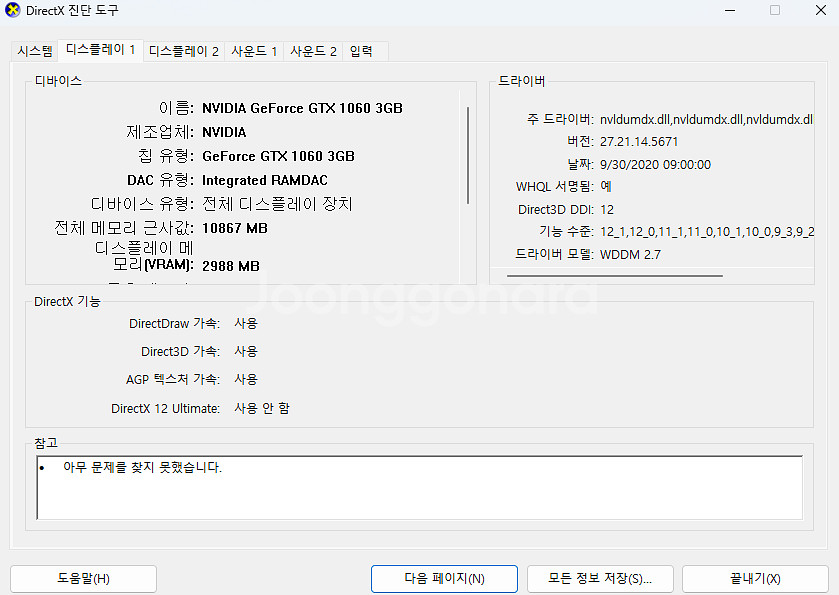This screenshot has height=595, width=839.
Task: Select the 디스플레이 1 tab
Action: pyautogui.click(x=101, y=50)
